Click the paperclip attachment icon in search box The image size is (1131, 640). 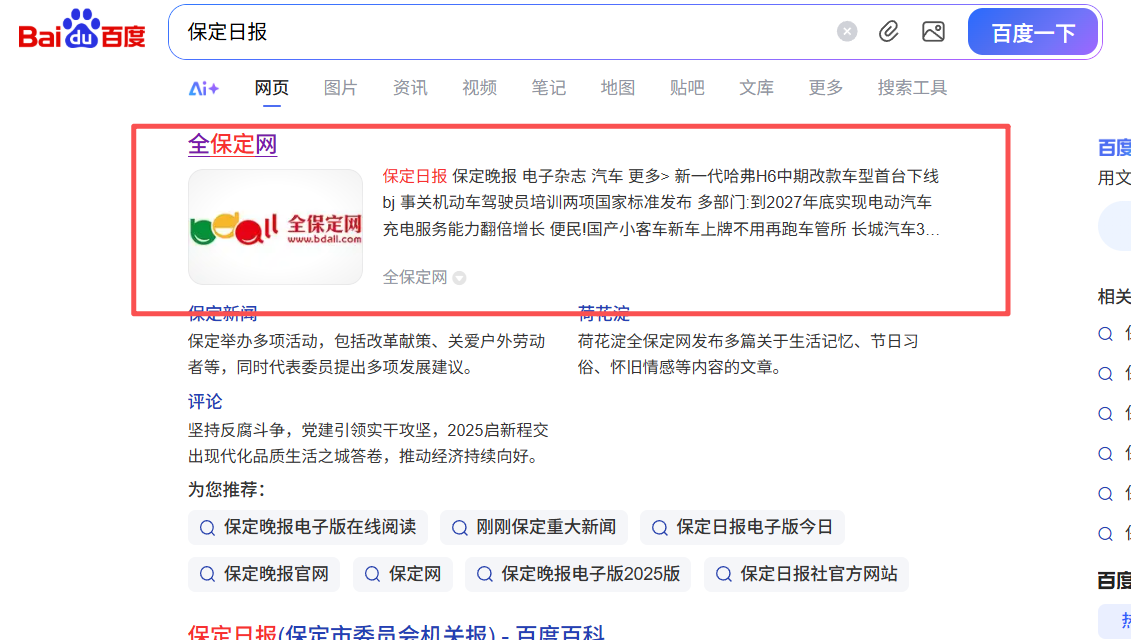(x=889, y=31)
